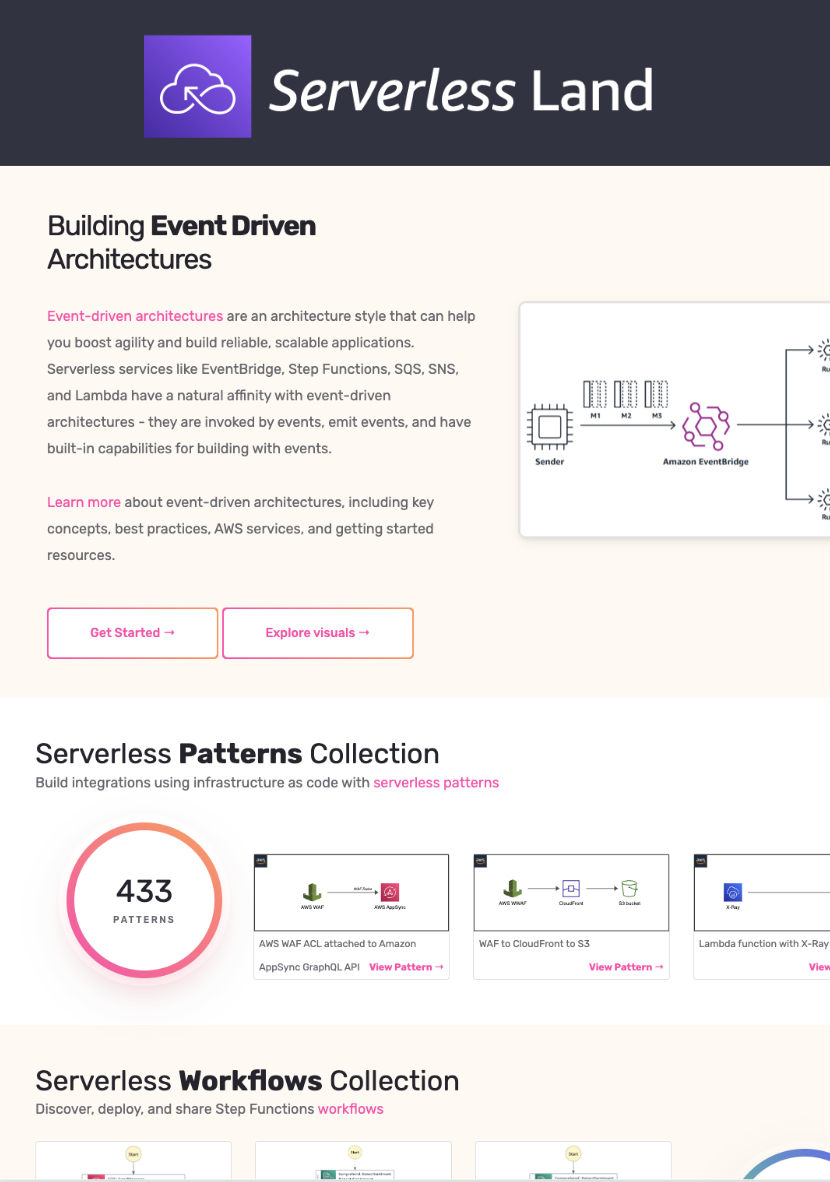Click the Amazon EventBridge icon in diagram
This screenshot has height=1182, width=830.
706,426
